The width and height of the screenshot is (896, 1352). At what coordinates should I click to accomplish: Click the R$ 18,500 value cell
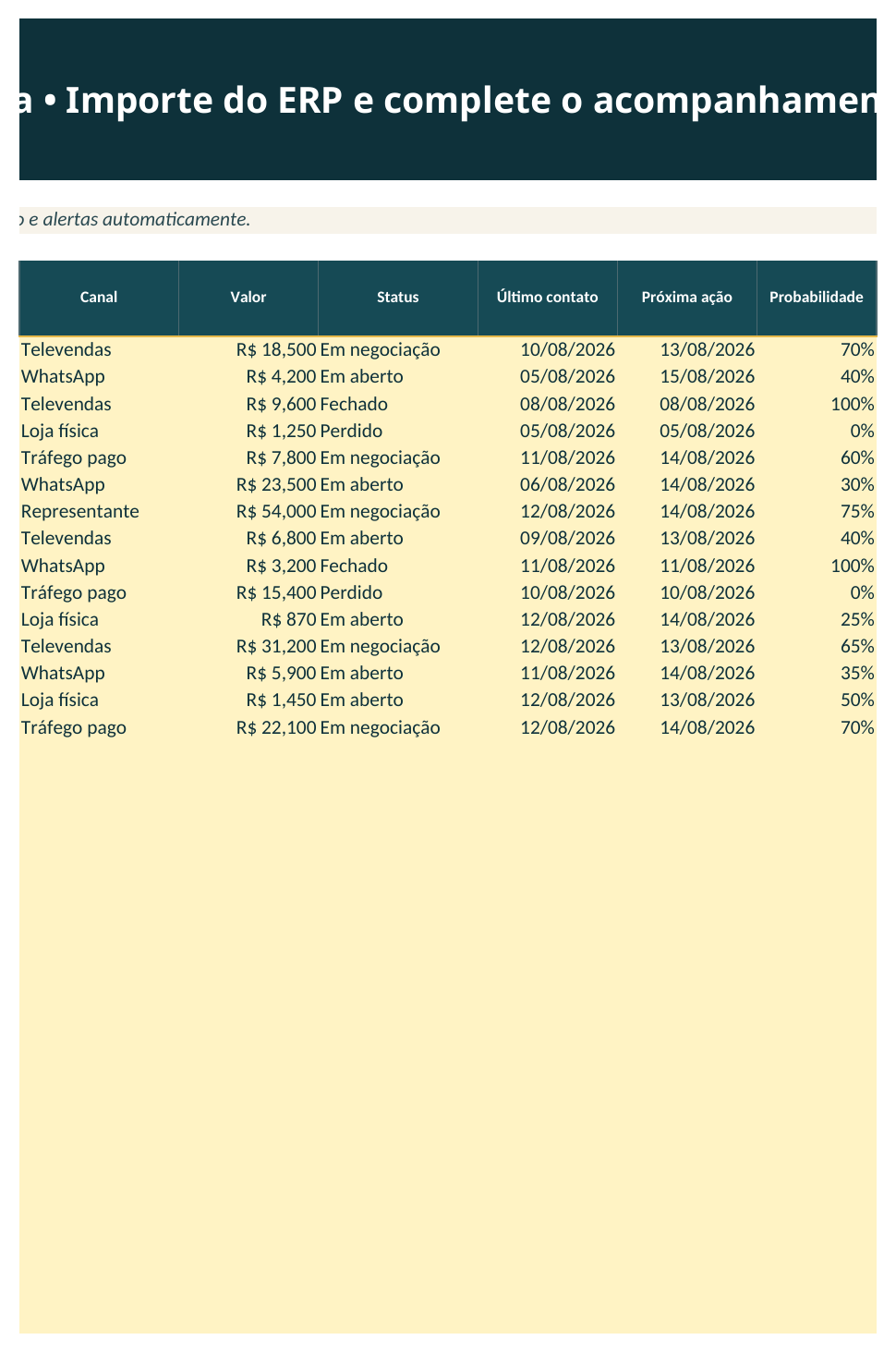(248, 349)
